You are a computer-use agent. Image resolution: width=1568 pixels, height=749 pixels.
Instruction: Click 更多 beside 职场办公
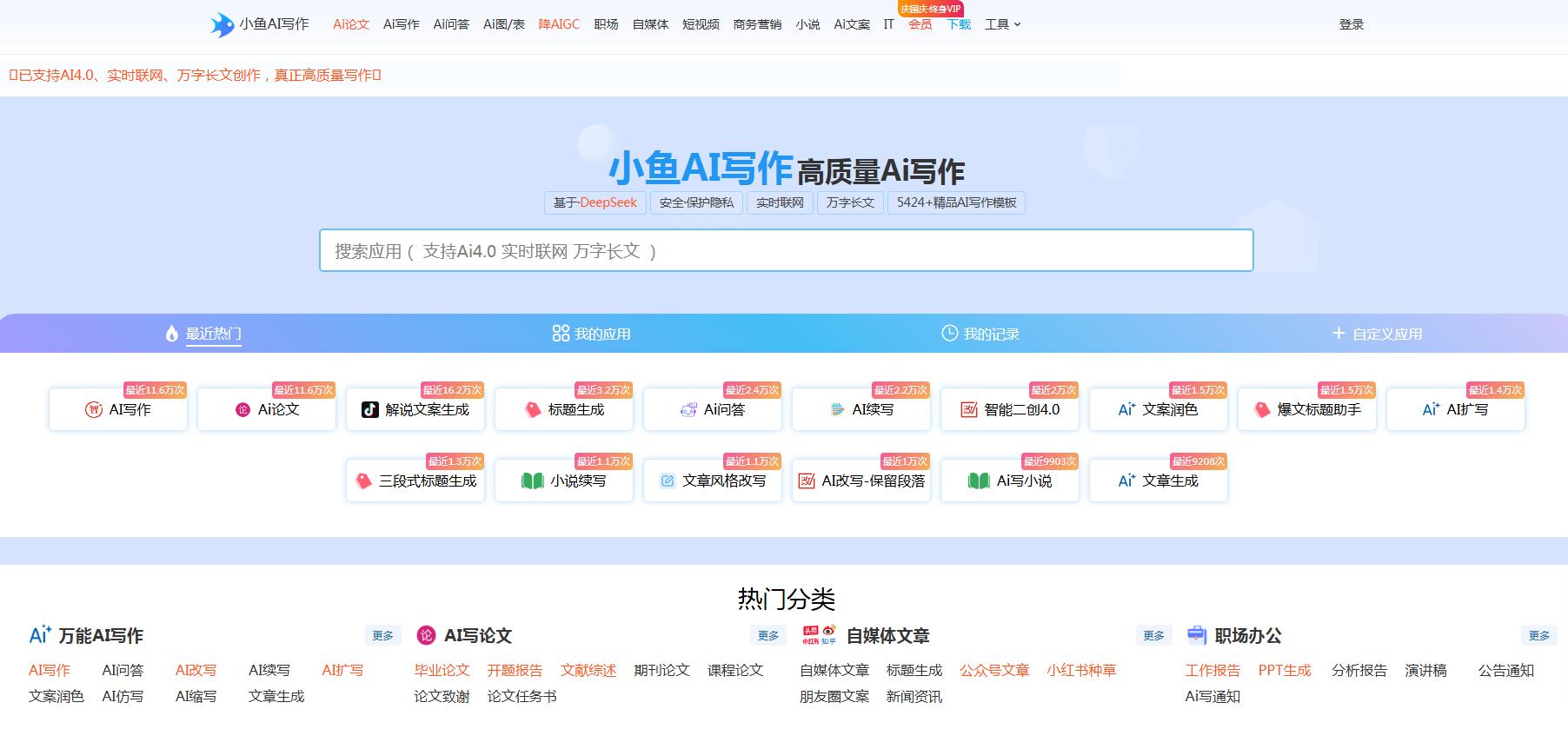(x=1539, y=635)
